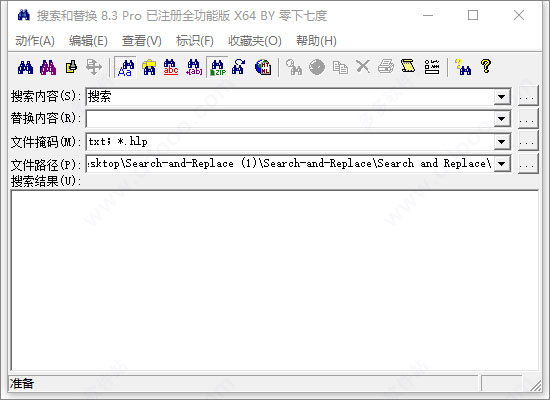Click the purple binoculars search-and-replace icon
Screen dimensions: 550x400
tap(48, 67)
